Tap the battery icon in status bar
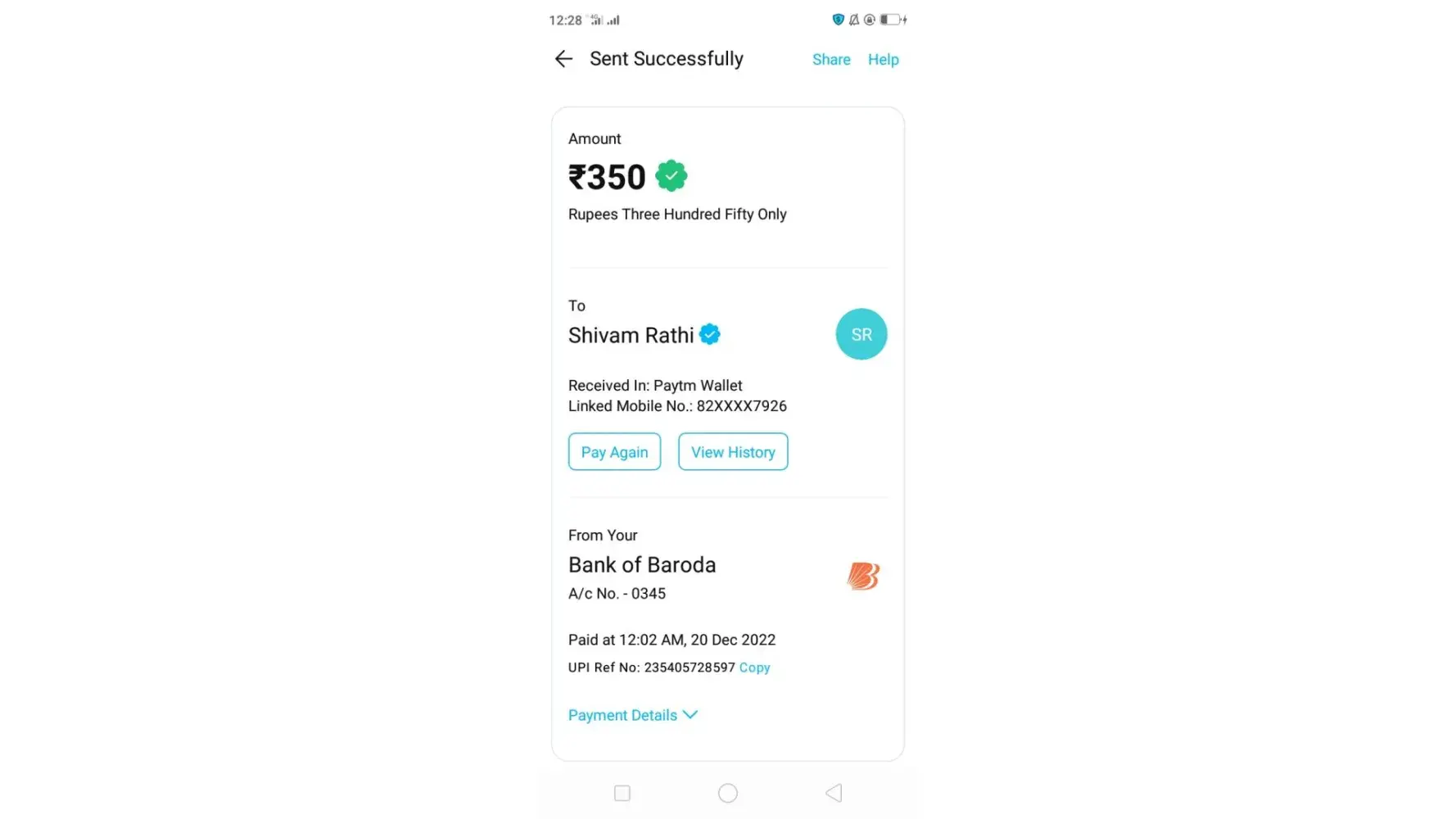The width and height of the screenshot is (1456, 819). point(891,20)
